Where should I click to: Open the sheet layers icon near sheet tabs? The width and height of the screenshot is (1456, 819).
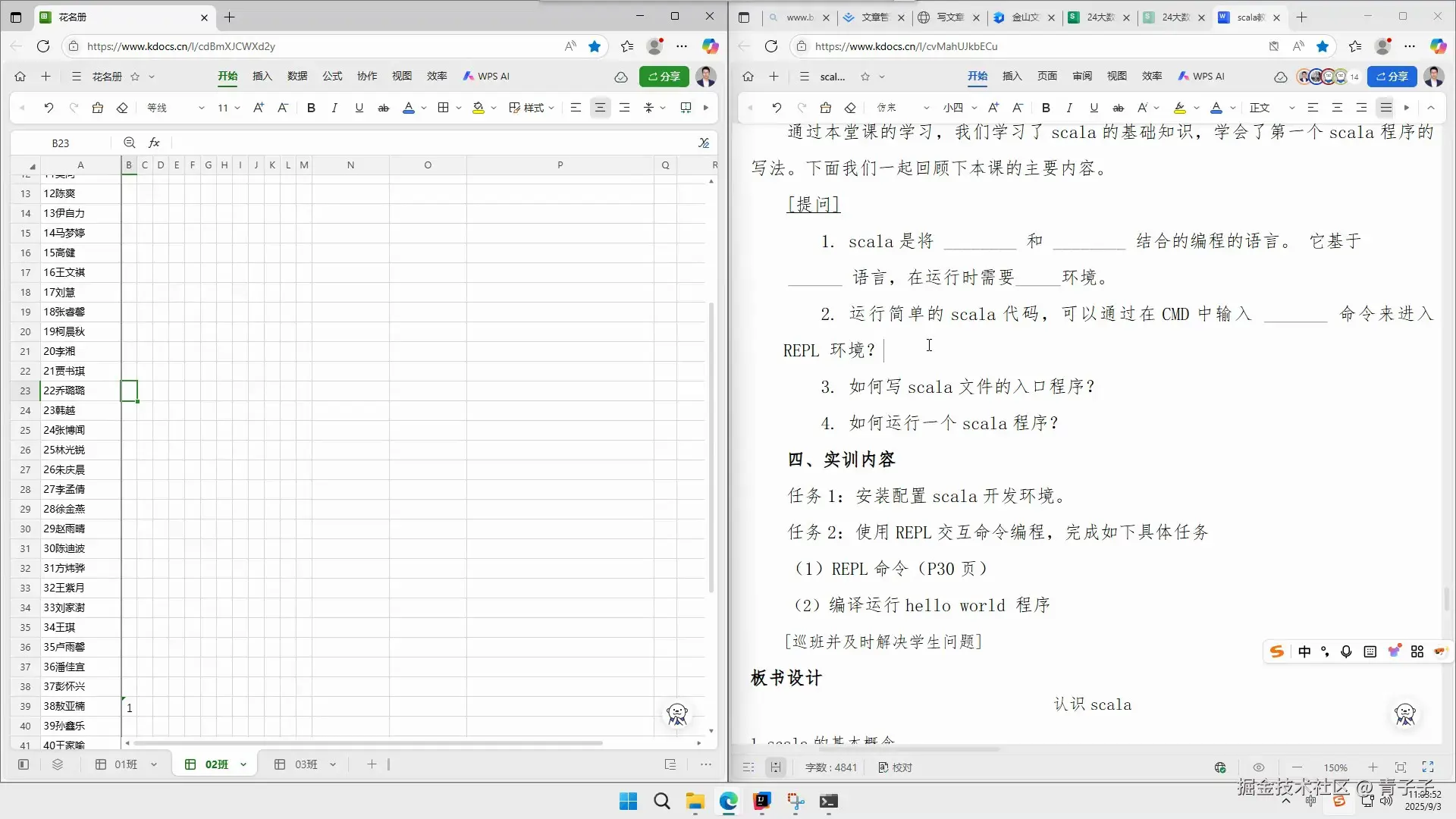[58, 764]
